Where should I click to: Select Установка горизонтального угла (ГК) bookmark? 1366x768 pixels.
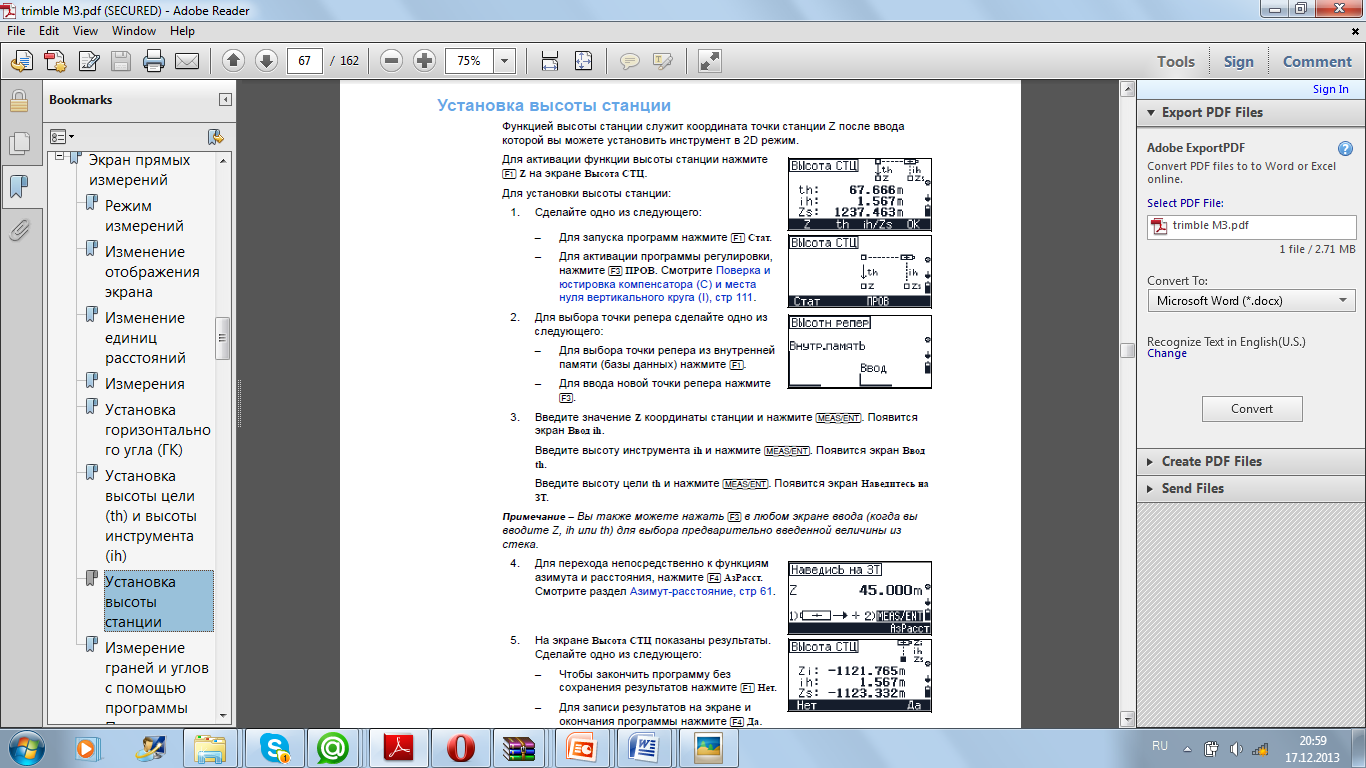[x=158, y=430]
